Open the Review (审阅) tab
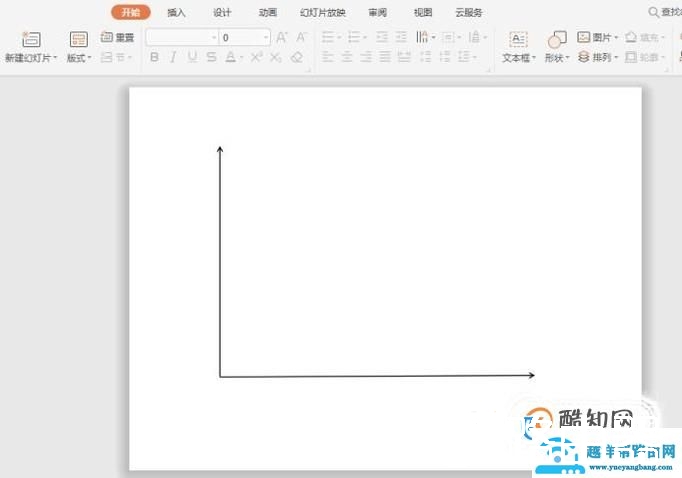Image resolution: width=682 pixels, height=478 pixels. (378, 13)
